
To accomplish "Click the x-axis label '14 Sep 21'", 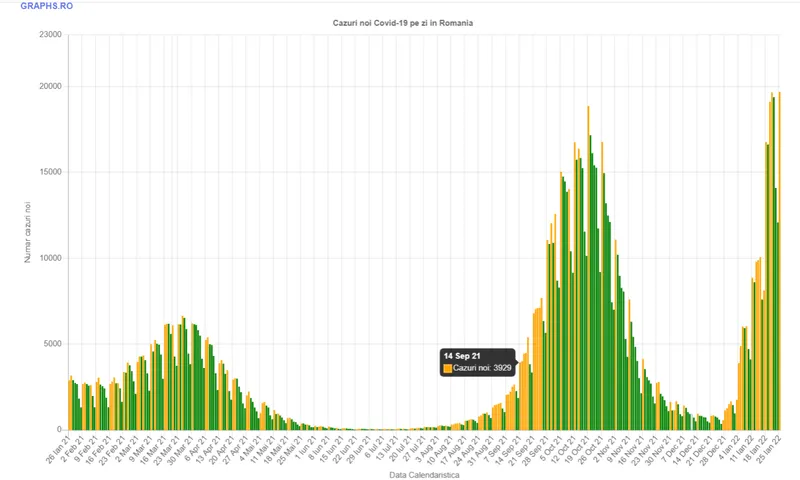I will click(509, 449).
